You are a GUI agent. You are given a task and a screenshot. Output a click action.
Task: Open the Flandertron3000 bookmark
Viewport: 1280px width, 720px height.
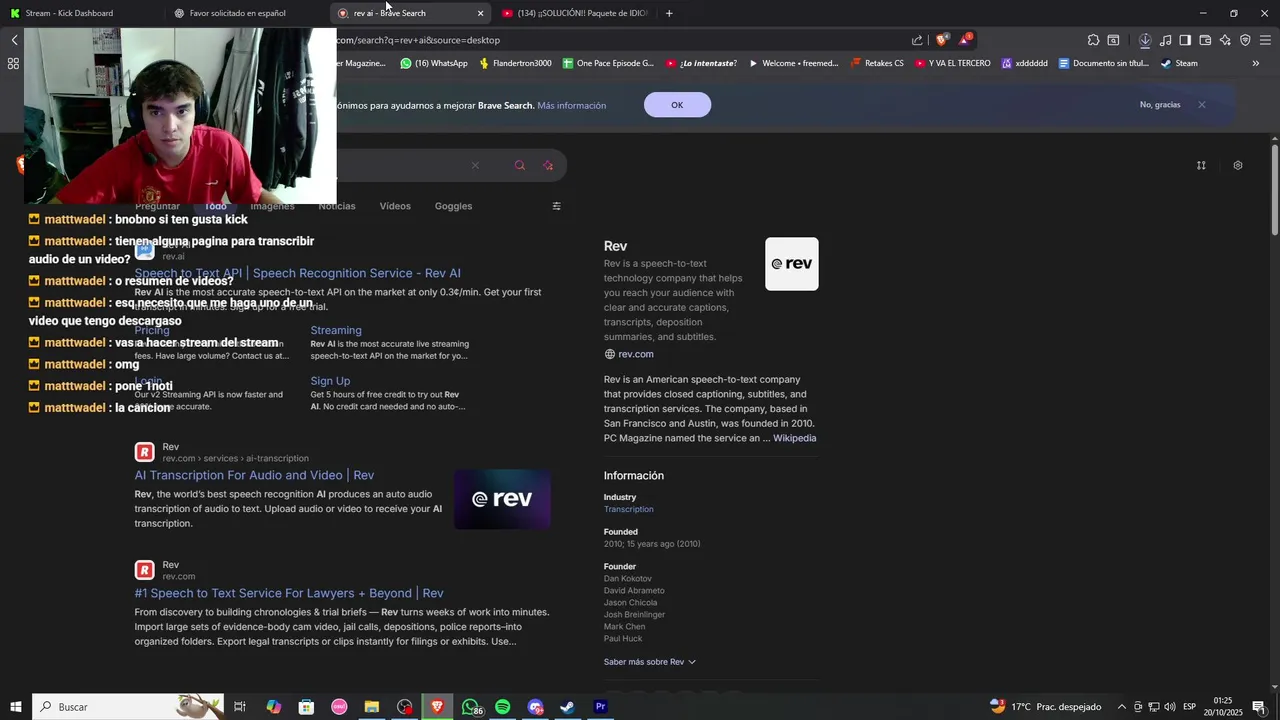tap(515, 63)
